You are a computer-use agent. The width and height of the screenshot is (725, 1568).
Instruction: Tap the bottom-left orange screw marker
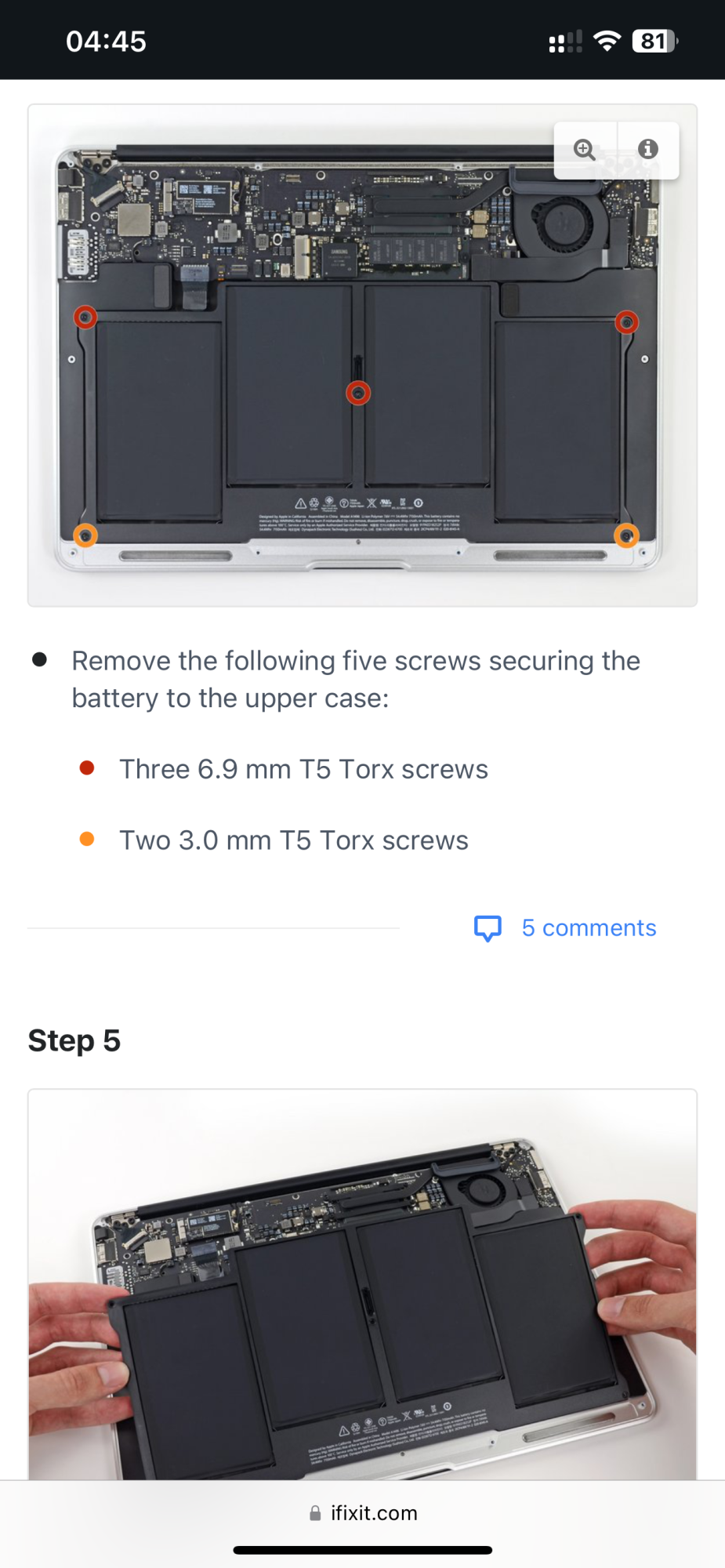coord(85,535)
